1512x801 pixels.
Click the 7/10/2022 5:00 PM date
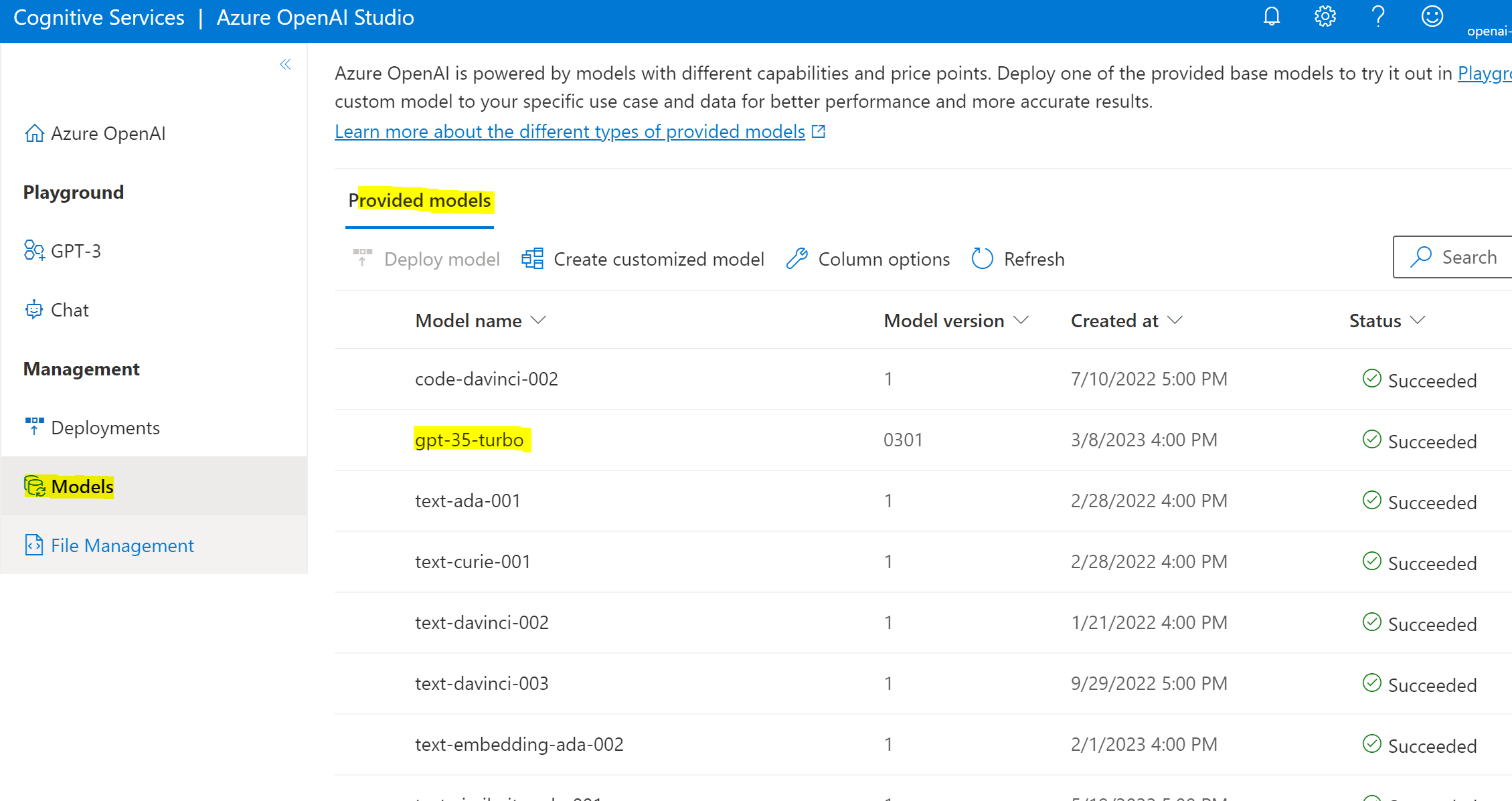(1149, 379)
